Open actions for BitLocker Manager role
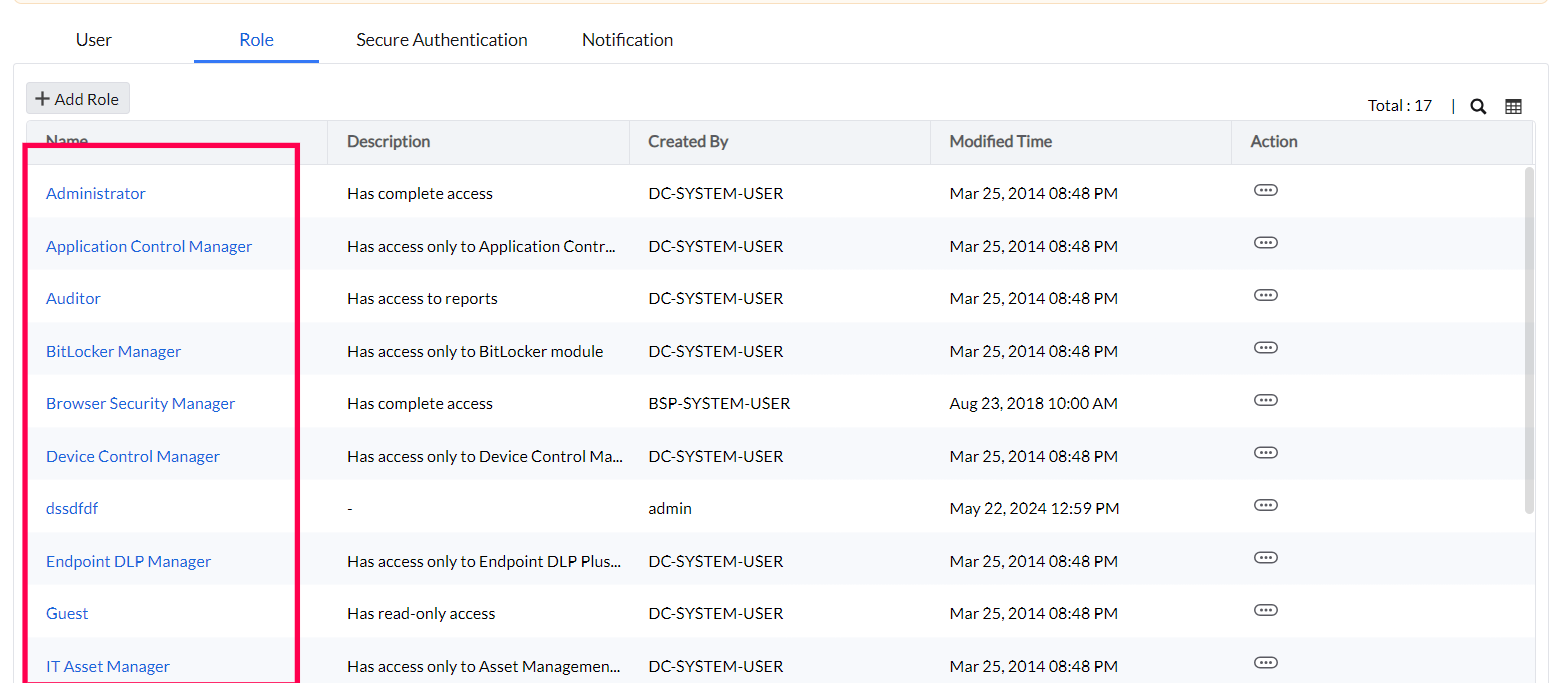The image size is (1567, 683). pos(1265,348)
